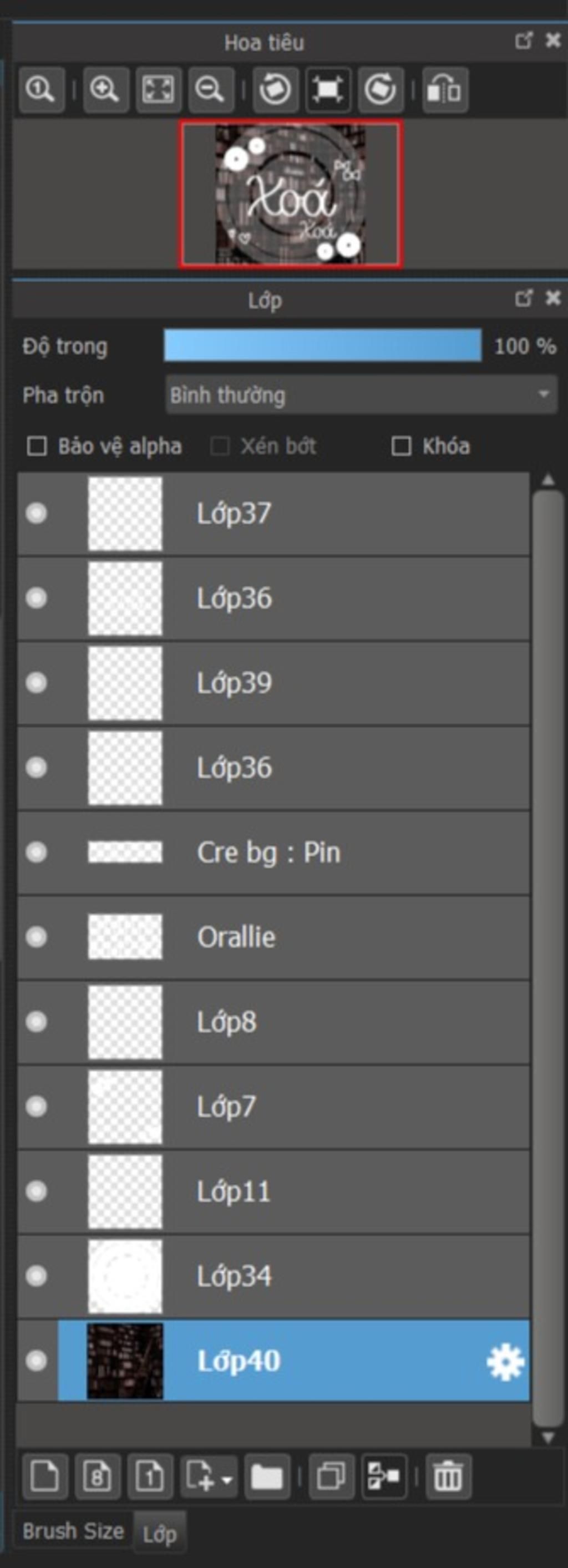
Task: Click the zoom out magnifier in navigator
Action: point(211,90)
